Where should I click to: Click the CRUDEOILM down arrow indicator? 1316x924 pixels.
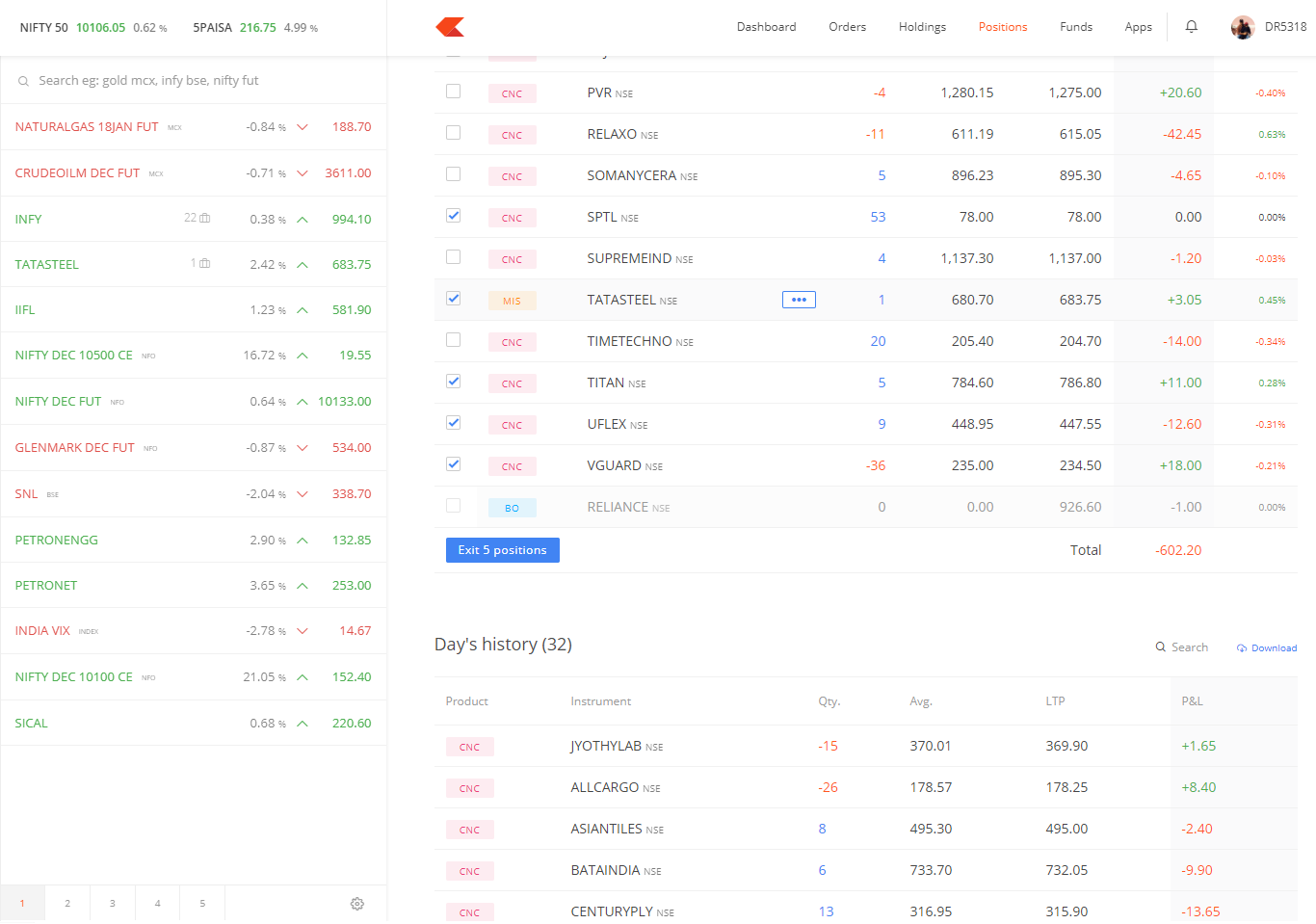click(303, 173)
